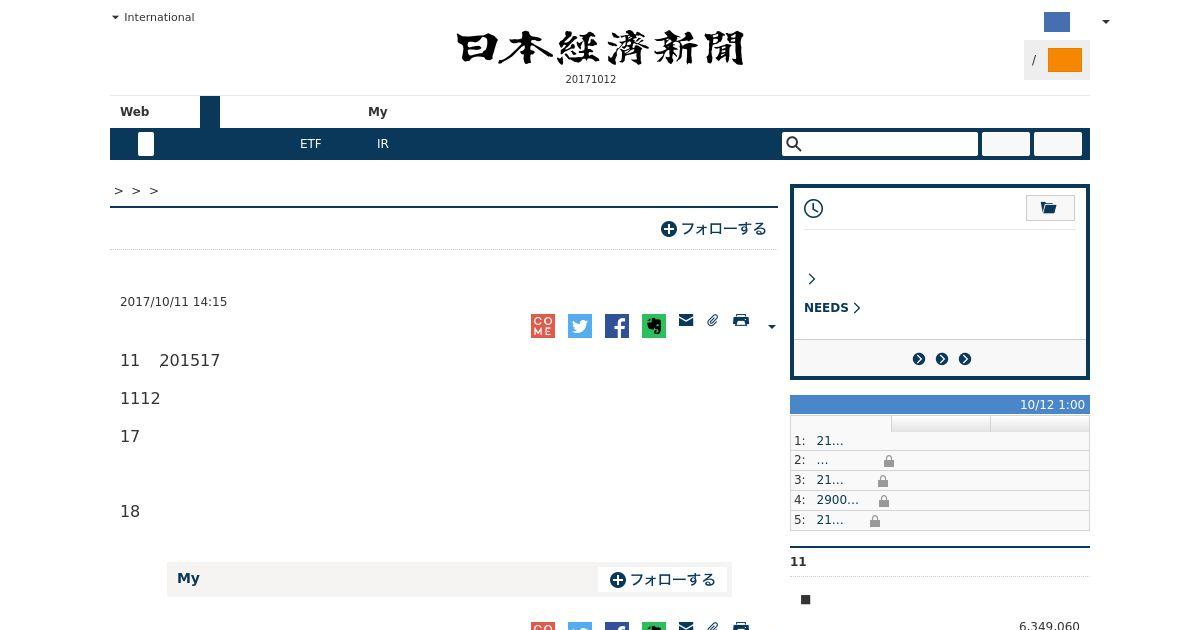The width and height of the screenshot is (1200, 630).
Task: Click the lock icon on ranking item 4
Action: [x=884, y=501]
